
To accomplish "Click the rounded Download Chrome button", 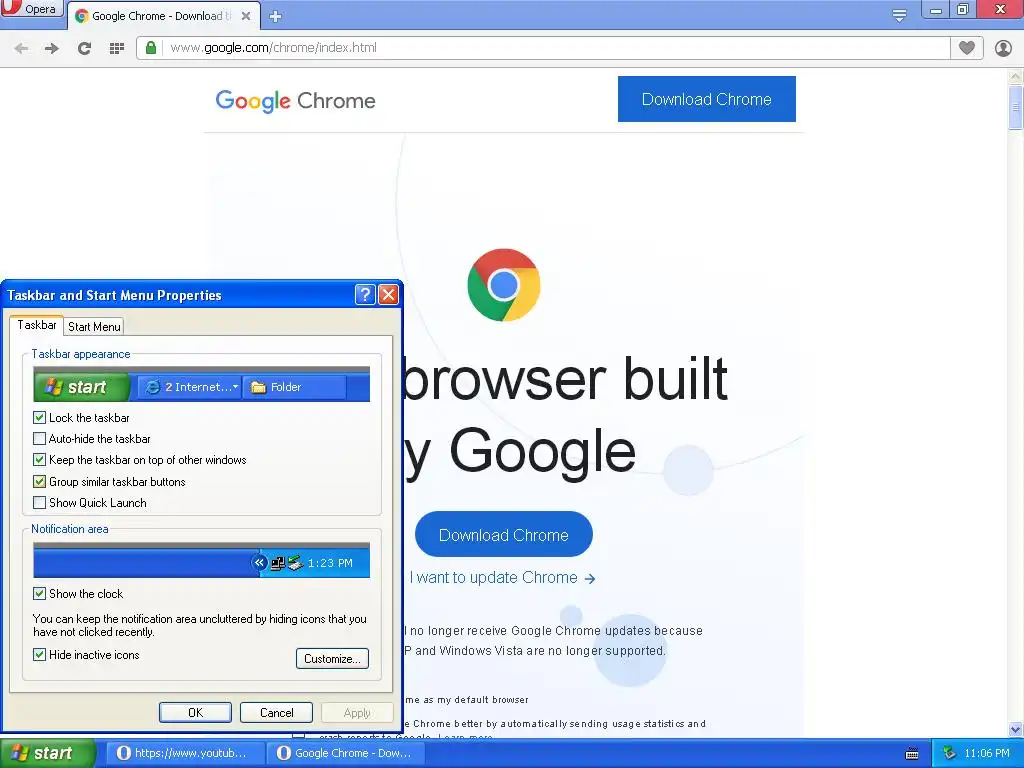I will pos(504,535).
